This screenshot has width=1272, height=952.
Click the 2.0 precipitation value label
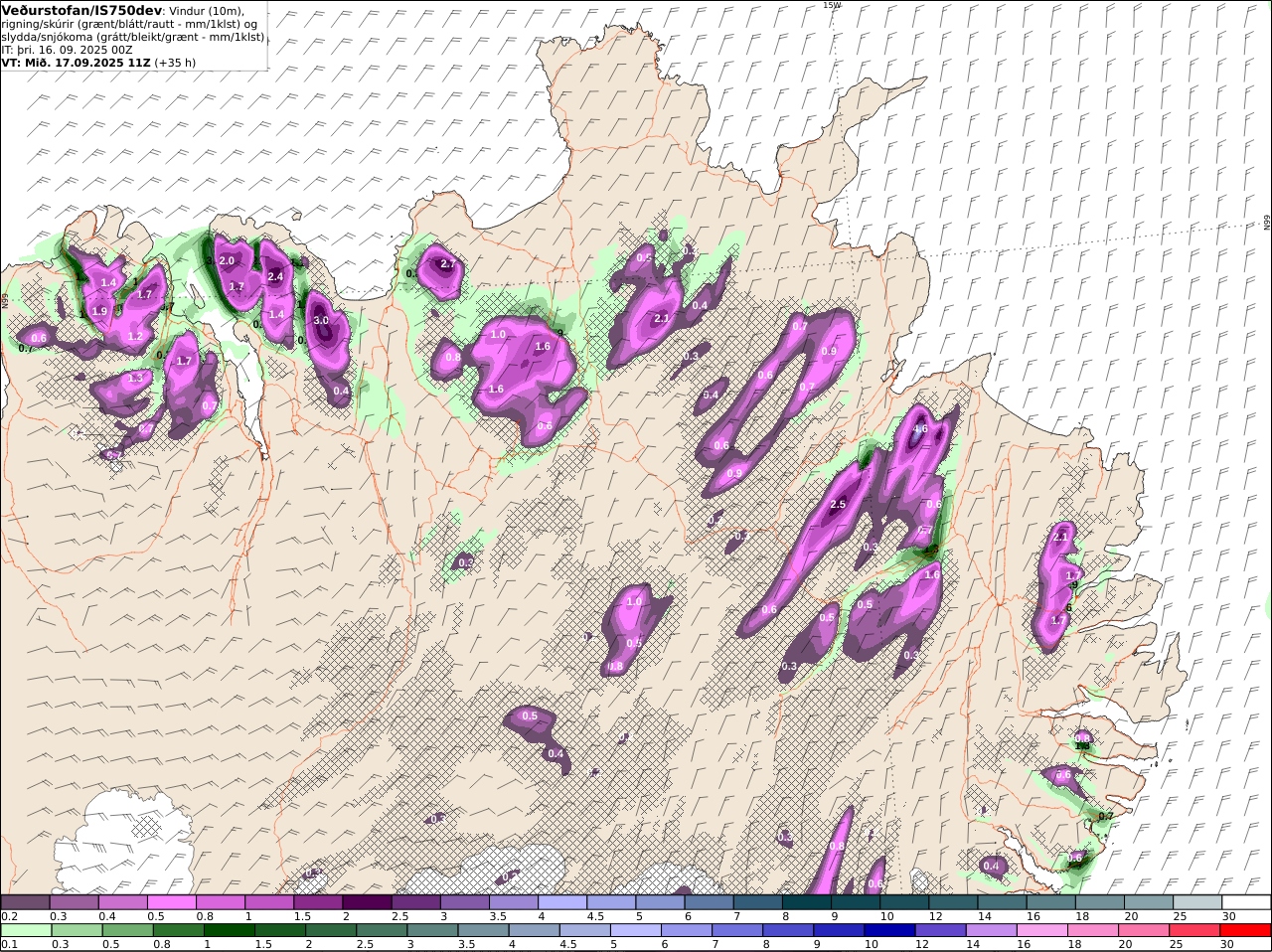pyautogui.click(x=227, y=261)
